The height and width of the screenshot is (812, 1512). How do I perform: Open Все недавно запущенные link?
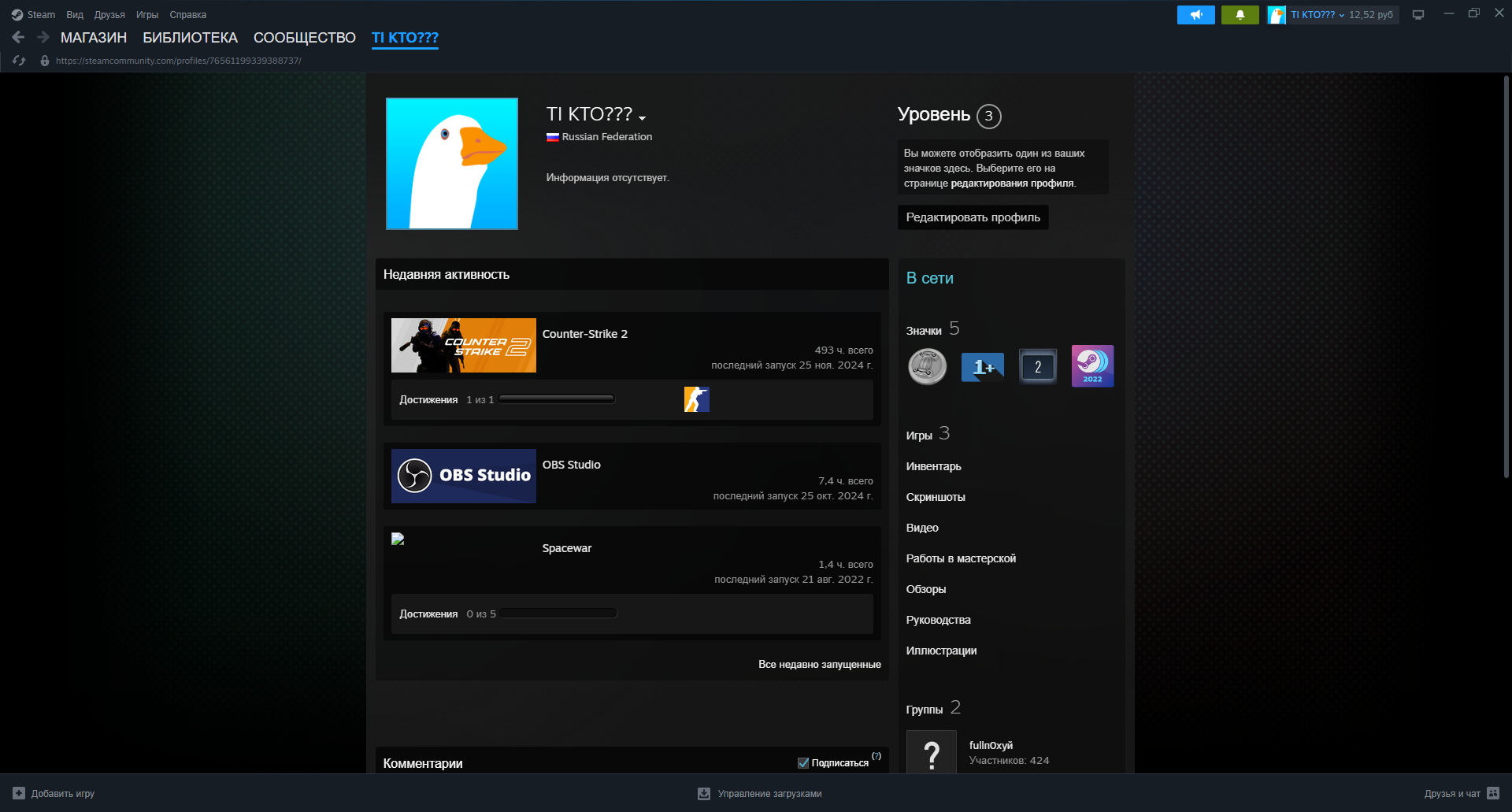pyautogui.click(x=820, y=665)
